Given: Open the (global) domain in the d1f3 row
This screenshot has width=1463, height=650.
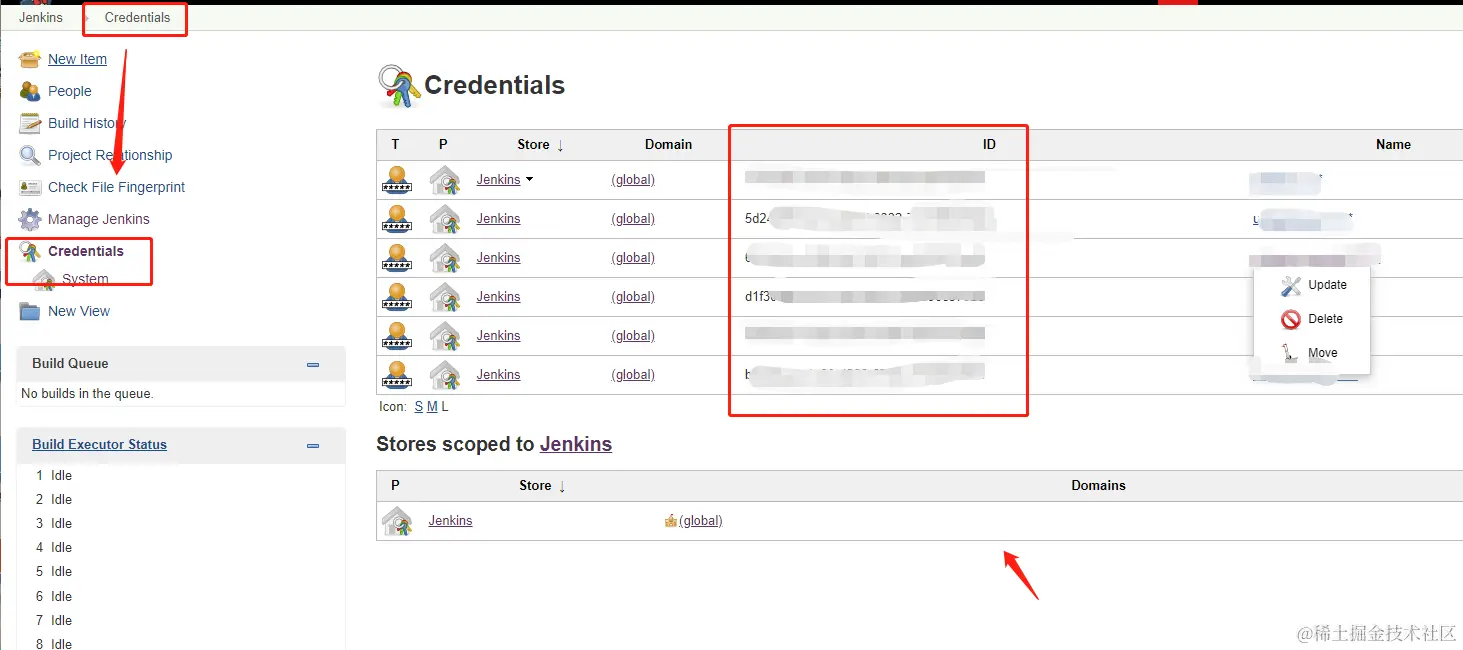Looking at the screenshot, I should pos(633,297).
